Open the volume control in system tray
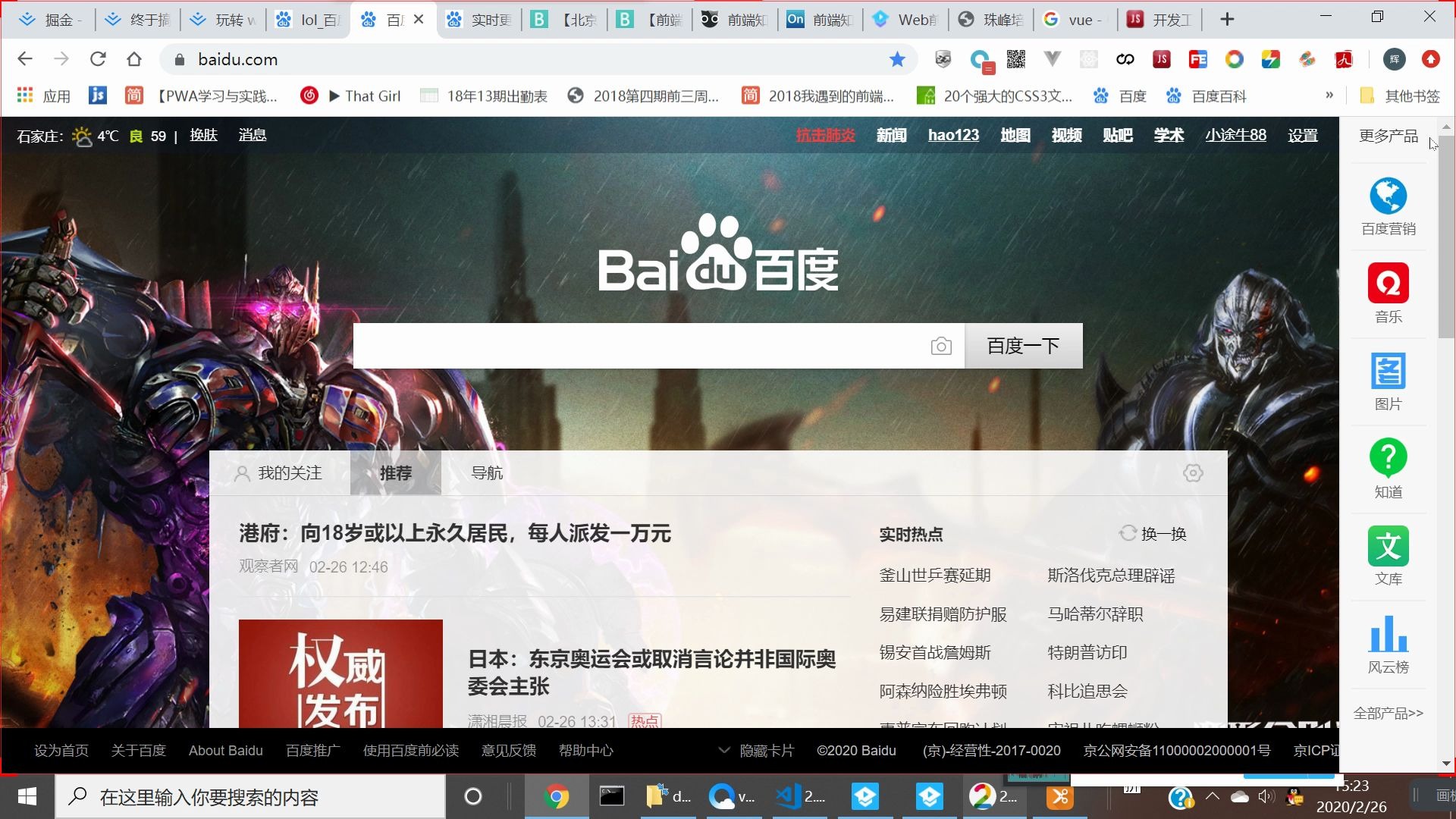This screenshot has width=1456, height=819. (x=1265, y=797)
